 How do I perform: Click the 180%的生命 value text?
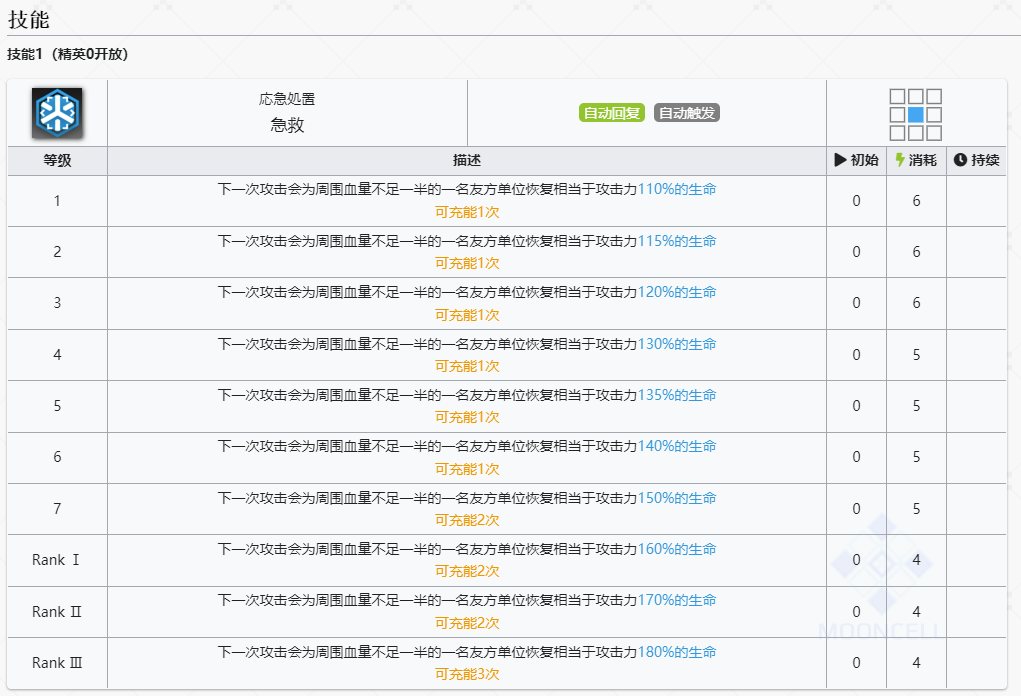pyautogui.click(x=677, y=652)
